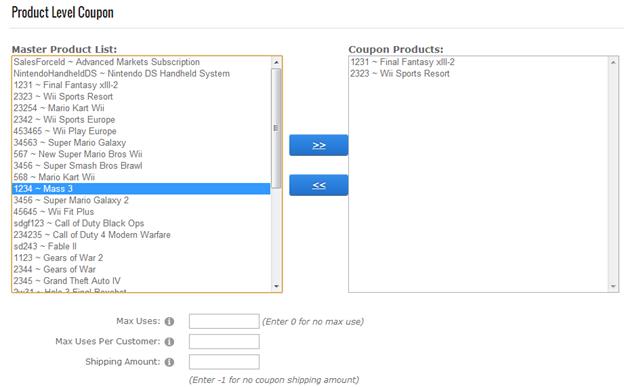The width and height of the screenshot is (624, 387).
Task: Select 23254 ~ Mario Kart Wii
Action: click(x=141, y=108)
